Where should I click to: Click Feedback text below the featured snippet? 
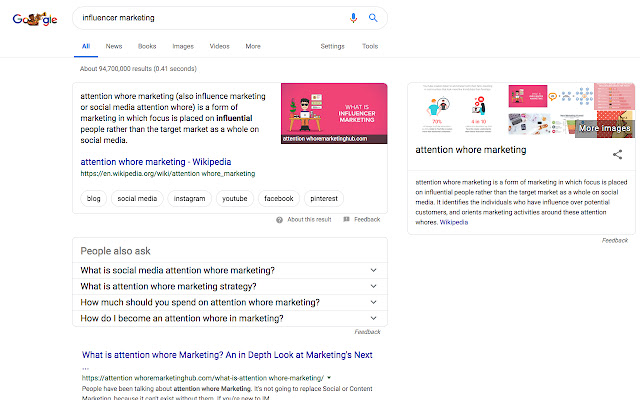(367, 220)
